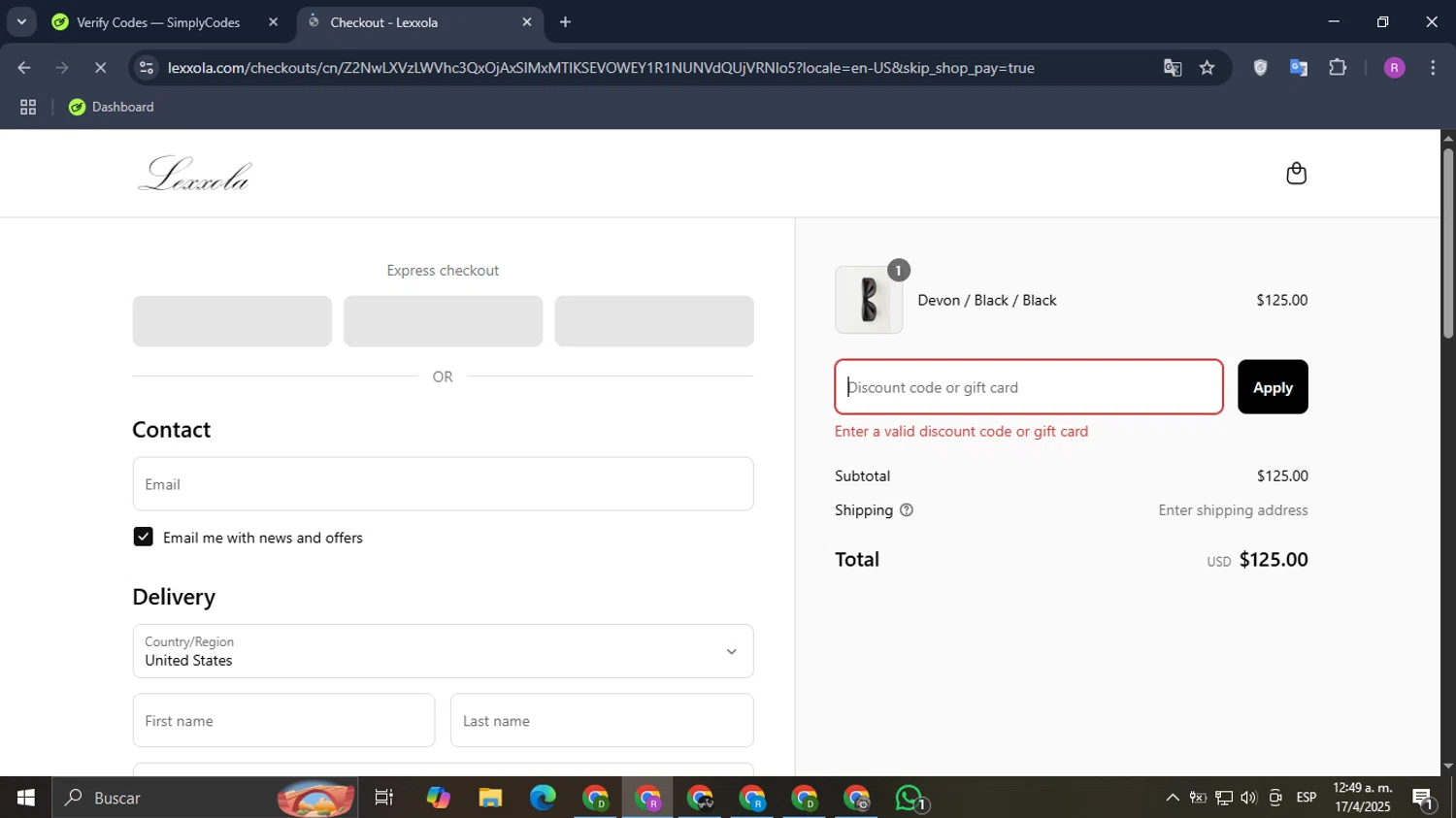The image size is (1456, 818).
Task: Open the notification center icon
Action: pos(1424,798)
